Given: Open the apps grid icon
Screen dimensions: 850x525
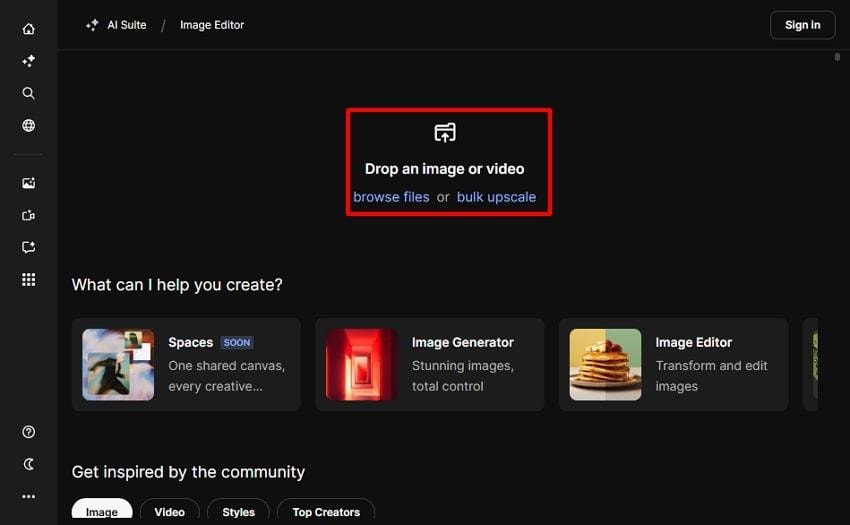Looking at the screenshot, I should point(29,279).
